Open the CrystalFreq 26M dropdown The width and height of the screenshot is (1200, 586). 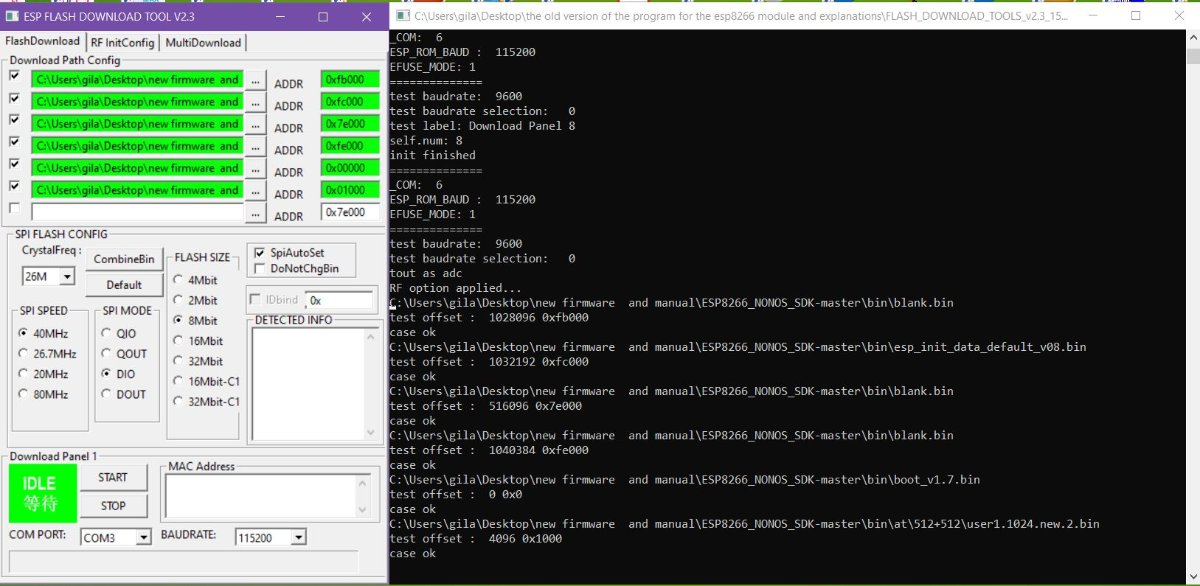(x=67, y=276)
